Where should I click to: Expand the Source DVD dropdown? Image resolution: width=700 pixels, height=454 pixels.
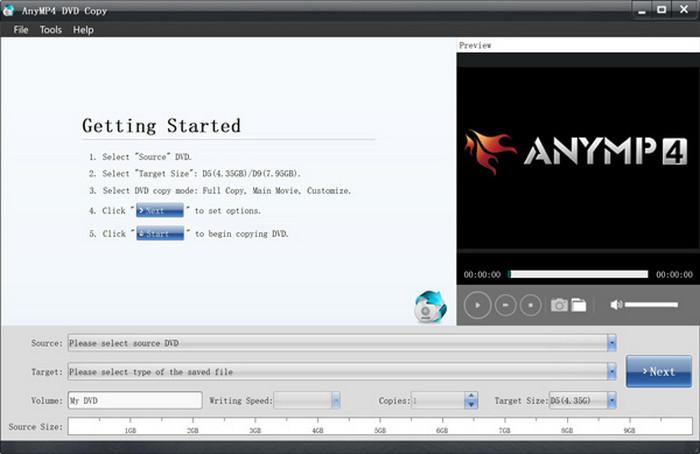click(x=611, y=343)
